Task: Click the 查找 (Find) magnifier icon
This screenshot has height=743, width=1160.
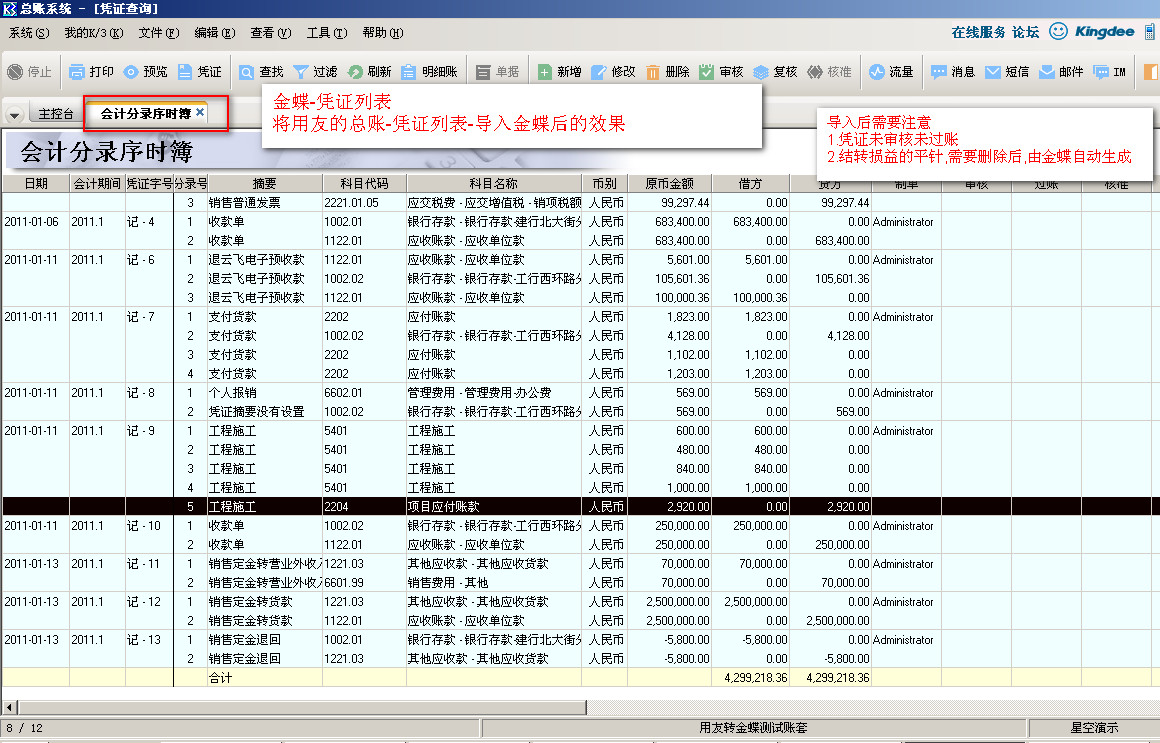Action: pos(247,72)
